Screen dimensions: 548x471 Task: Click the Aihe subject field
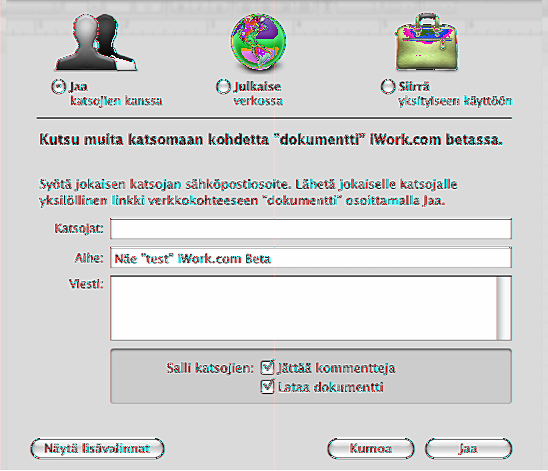311,258
